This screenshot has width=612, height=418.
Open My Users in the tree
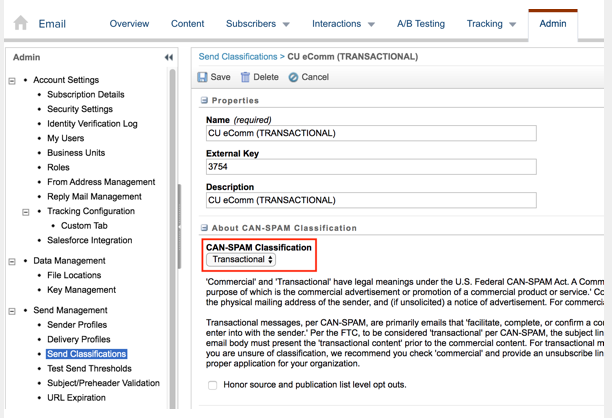(x=66, y=138)
